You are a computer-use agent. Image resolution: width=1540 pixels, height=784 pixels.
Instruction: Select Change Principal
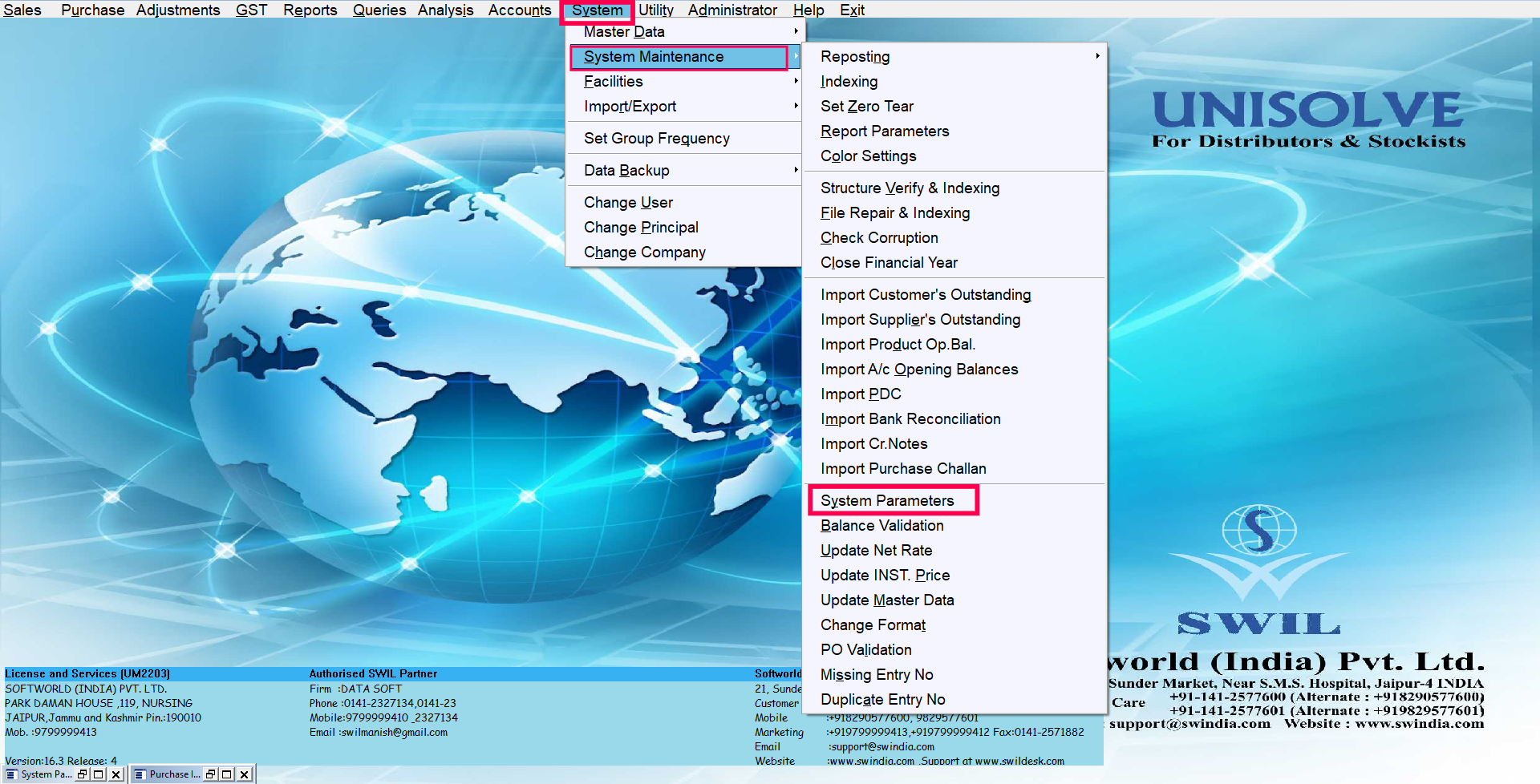click(684, 228)
